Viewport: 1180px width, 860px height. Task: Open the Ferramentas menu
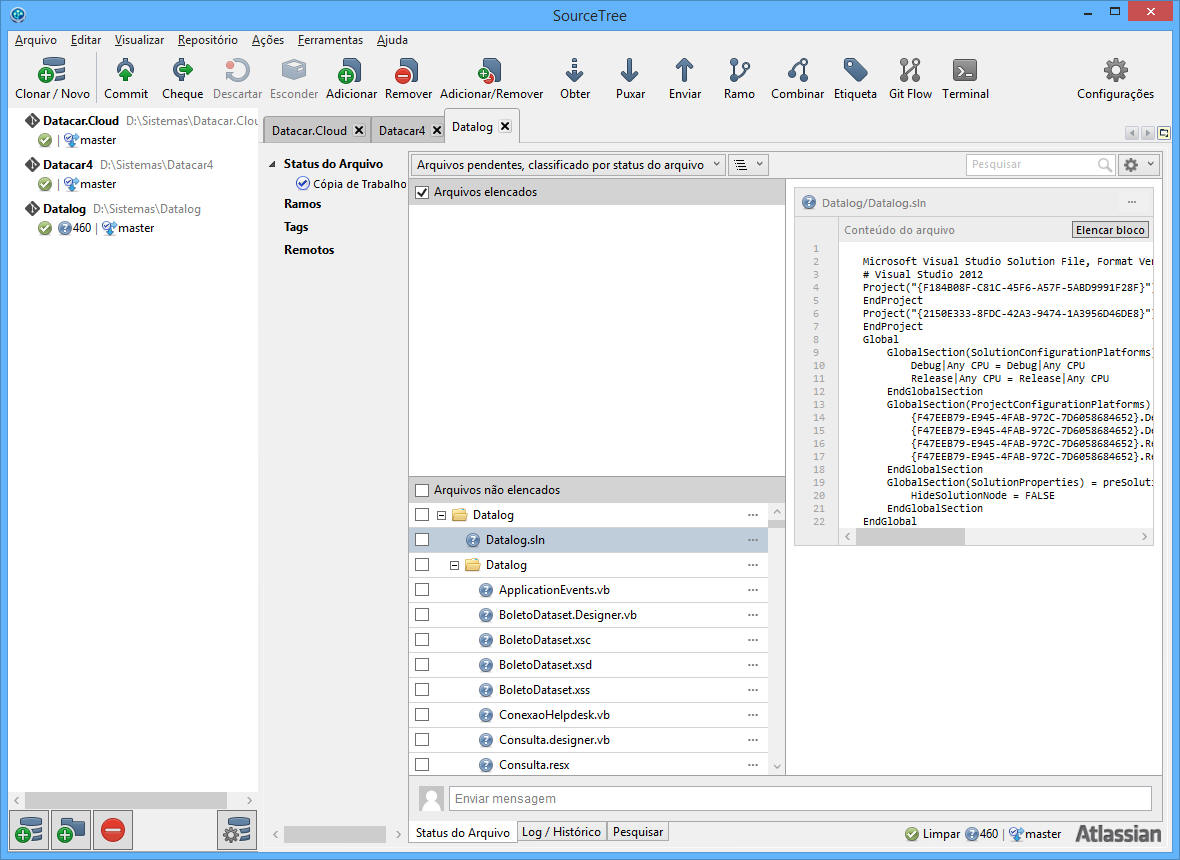[x=330, y=40]
